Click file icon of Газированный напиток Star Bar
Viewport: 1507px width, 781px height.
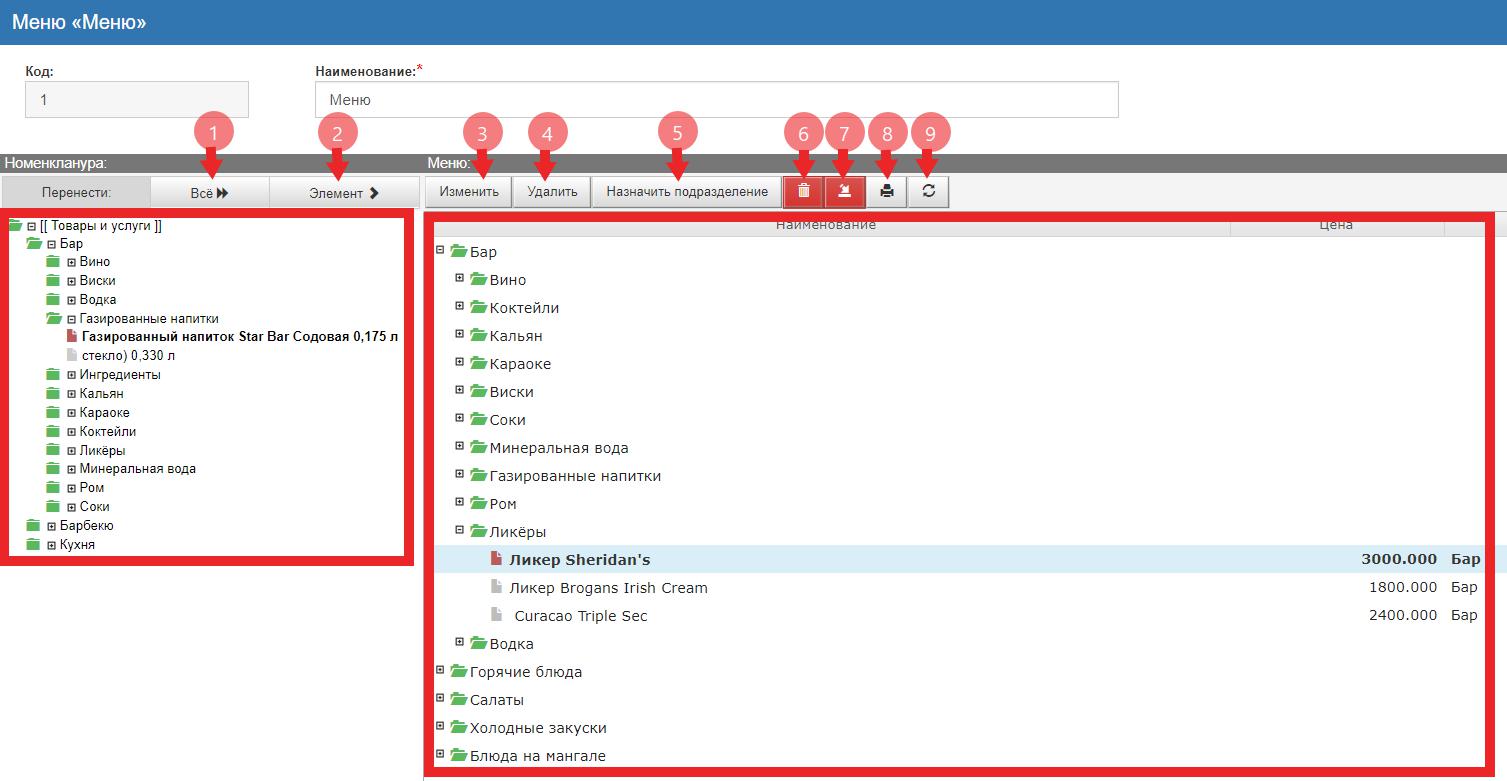click(71, 337)
